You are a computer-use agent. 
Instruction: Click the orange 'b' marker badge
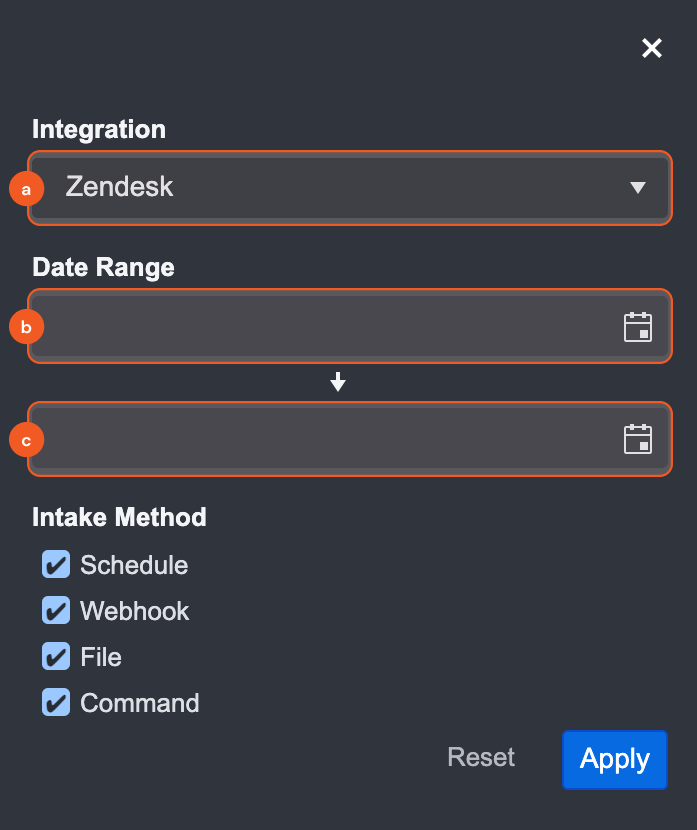pos(26,326)
